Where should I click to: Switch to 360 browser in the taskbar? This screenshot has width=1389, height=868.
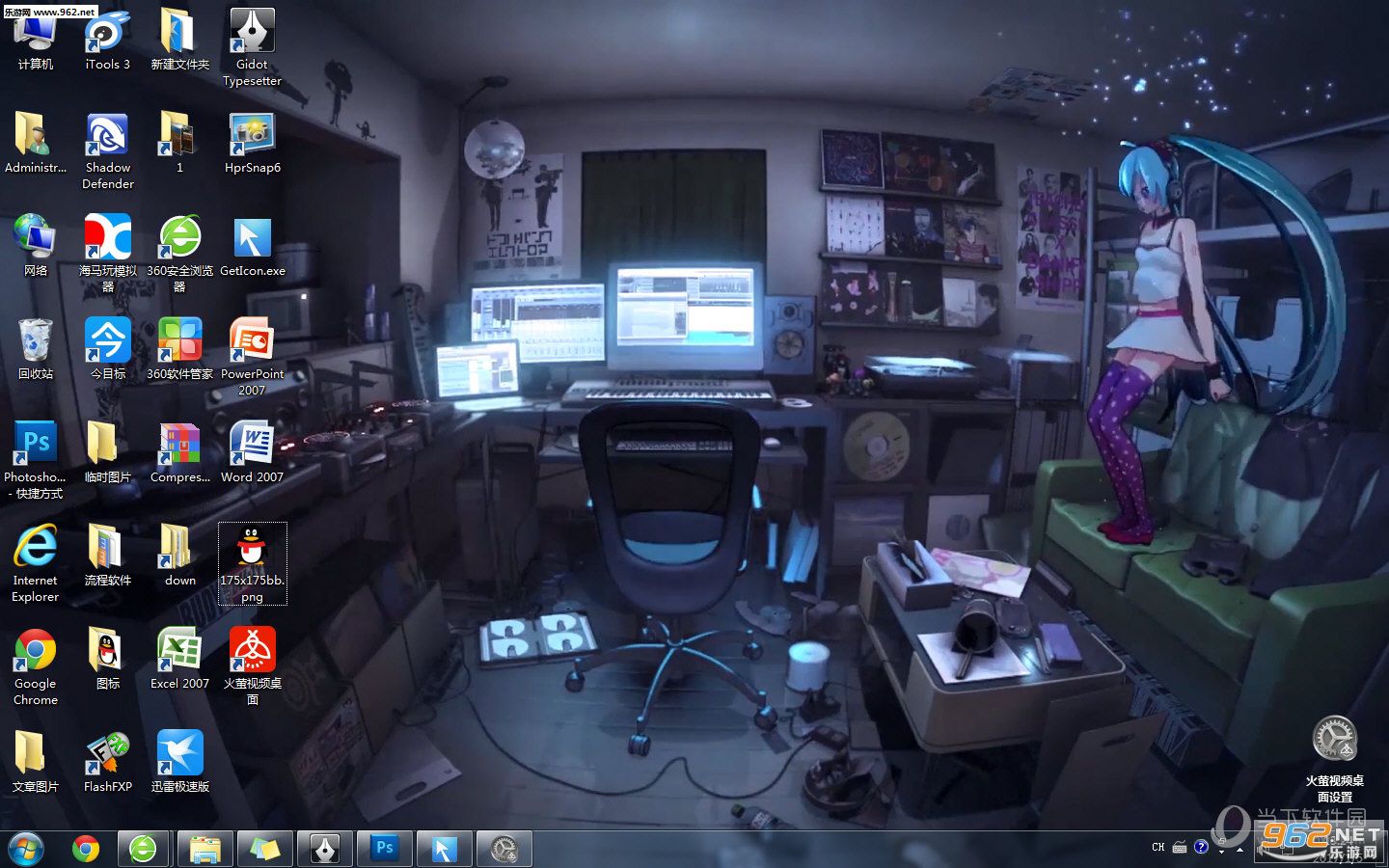144,849
